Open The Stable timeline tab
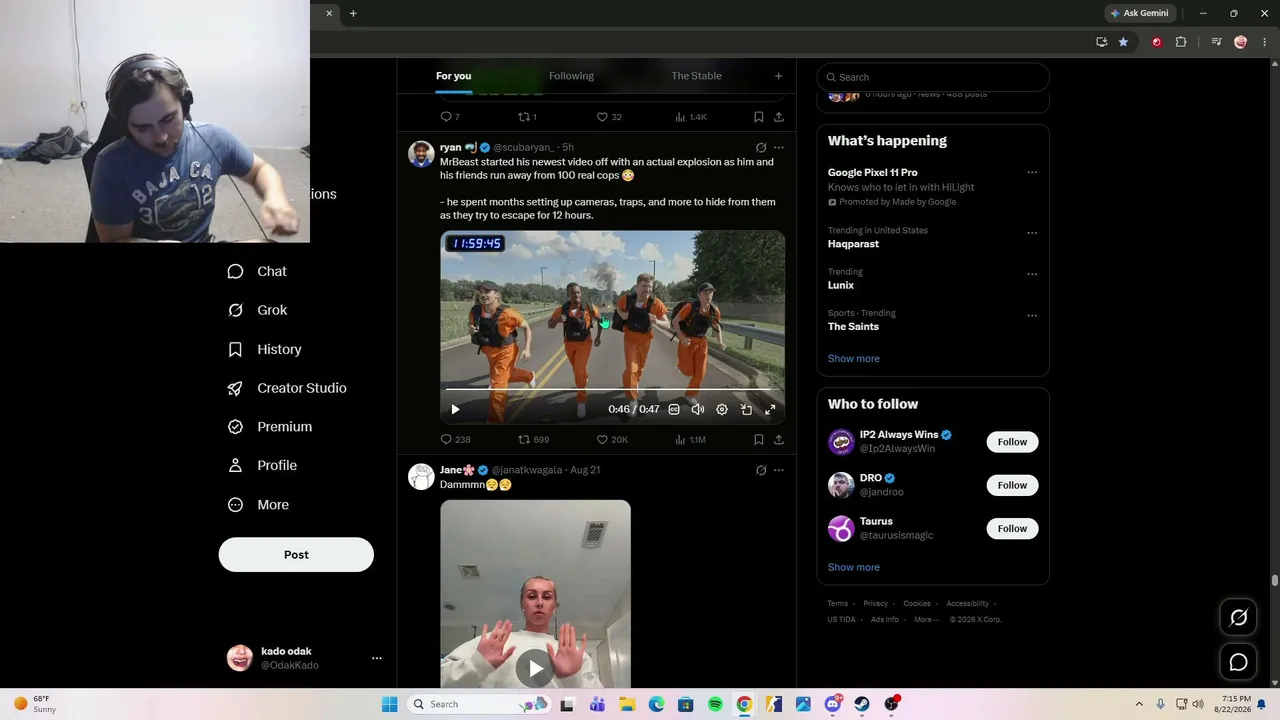 (696, 76)
